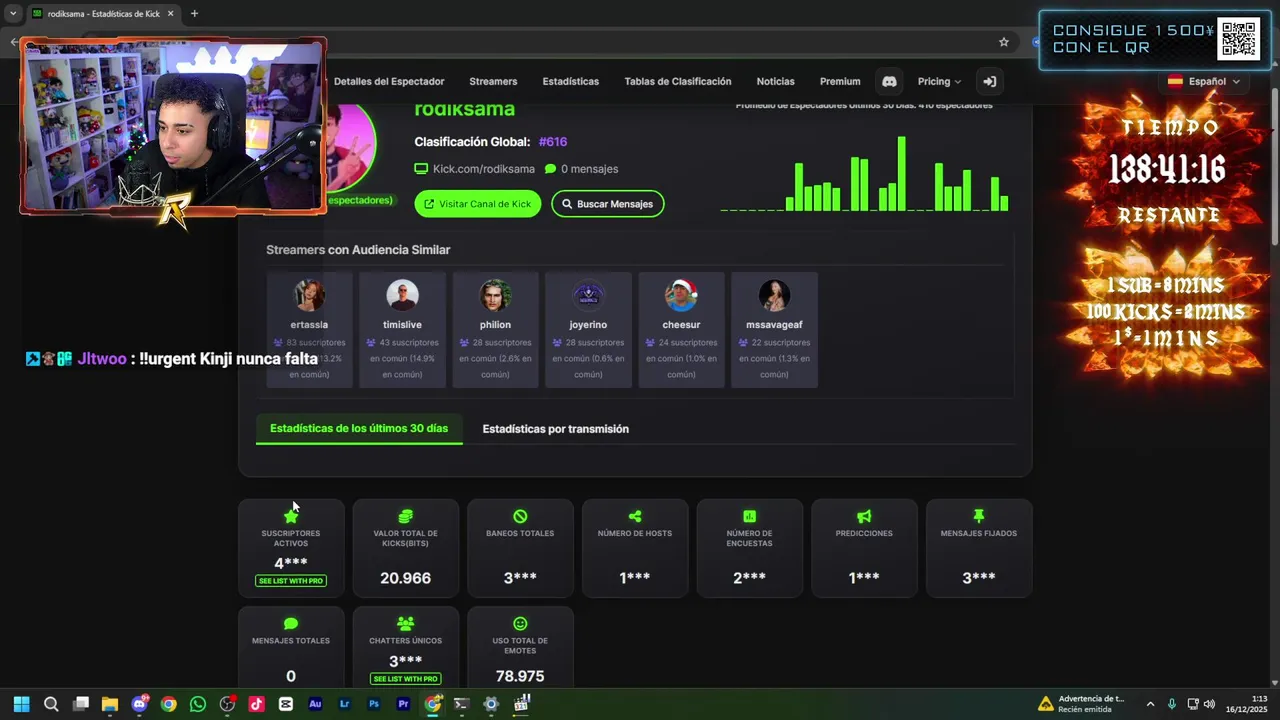Open the Discord icon in the site navbar

coord(889,82)
